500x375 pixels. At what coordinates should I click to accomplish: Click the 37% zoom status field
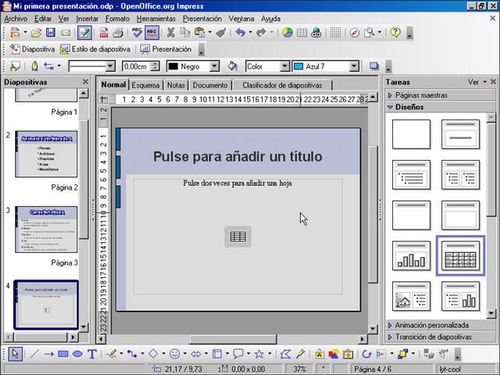299,369
